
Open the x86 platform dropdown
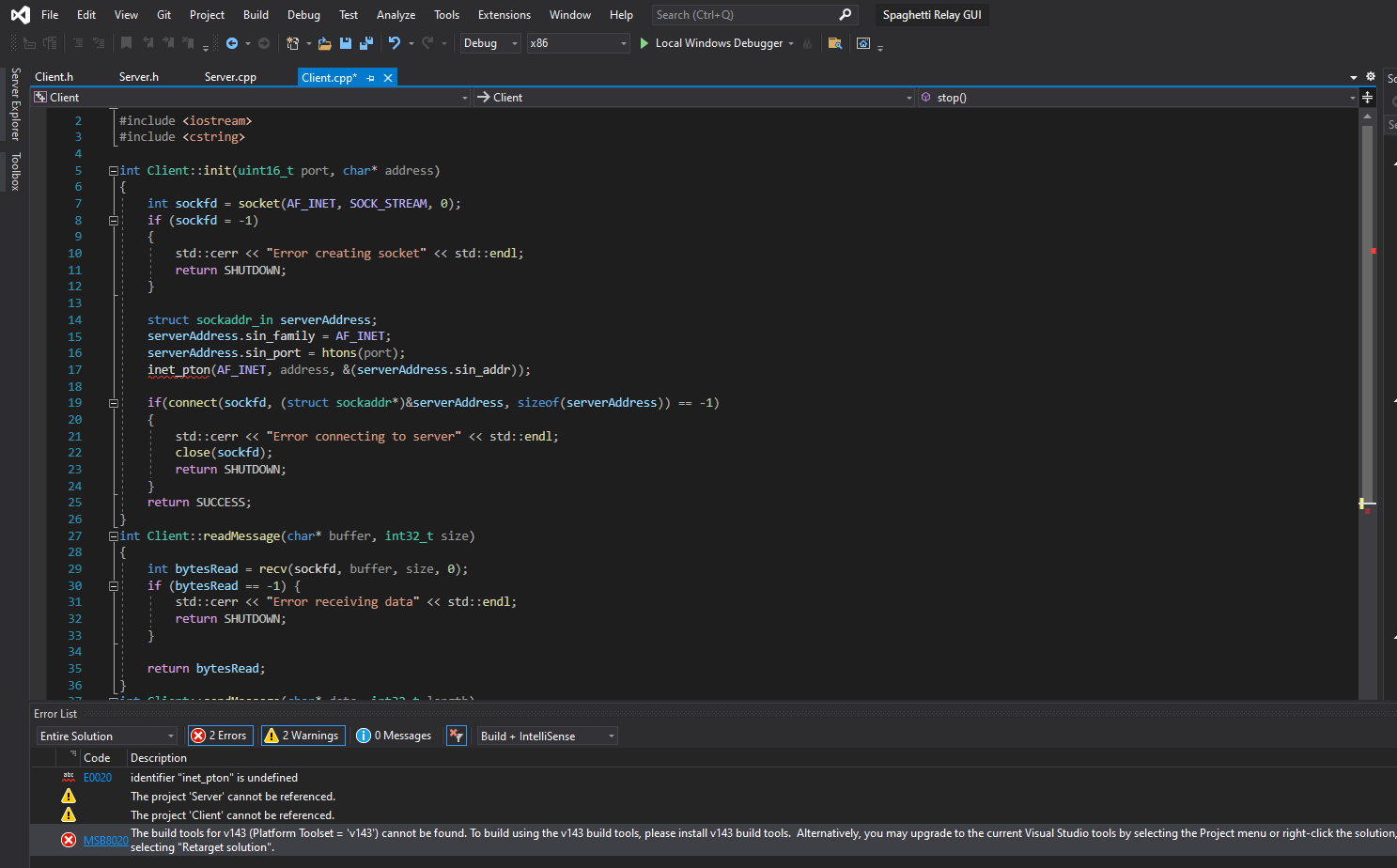[578, 43]
